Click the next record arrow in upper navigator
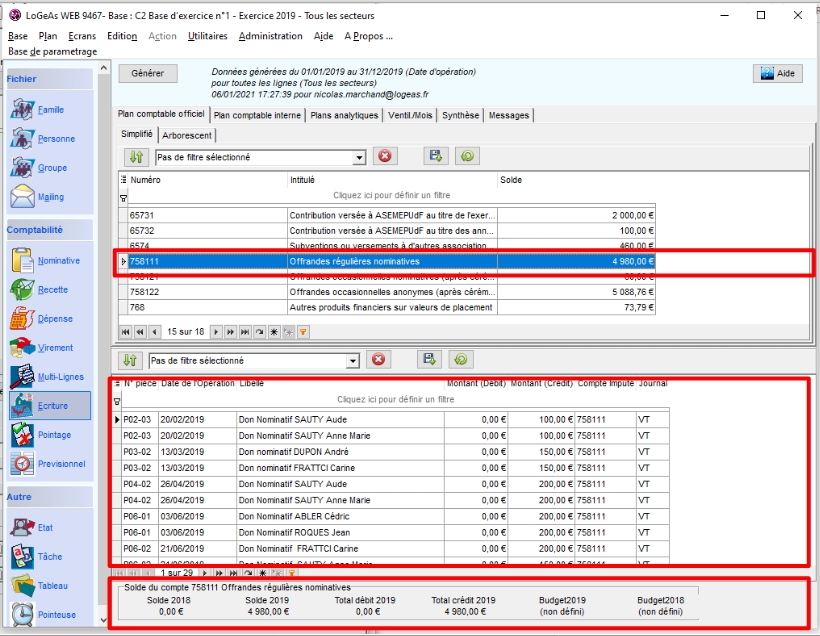The width and height of the screenshot is (820, 636). pos(215,331)
